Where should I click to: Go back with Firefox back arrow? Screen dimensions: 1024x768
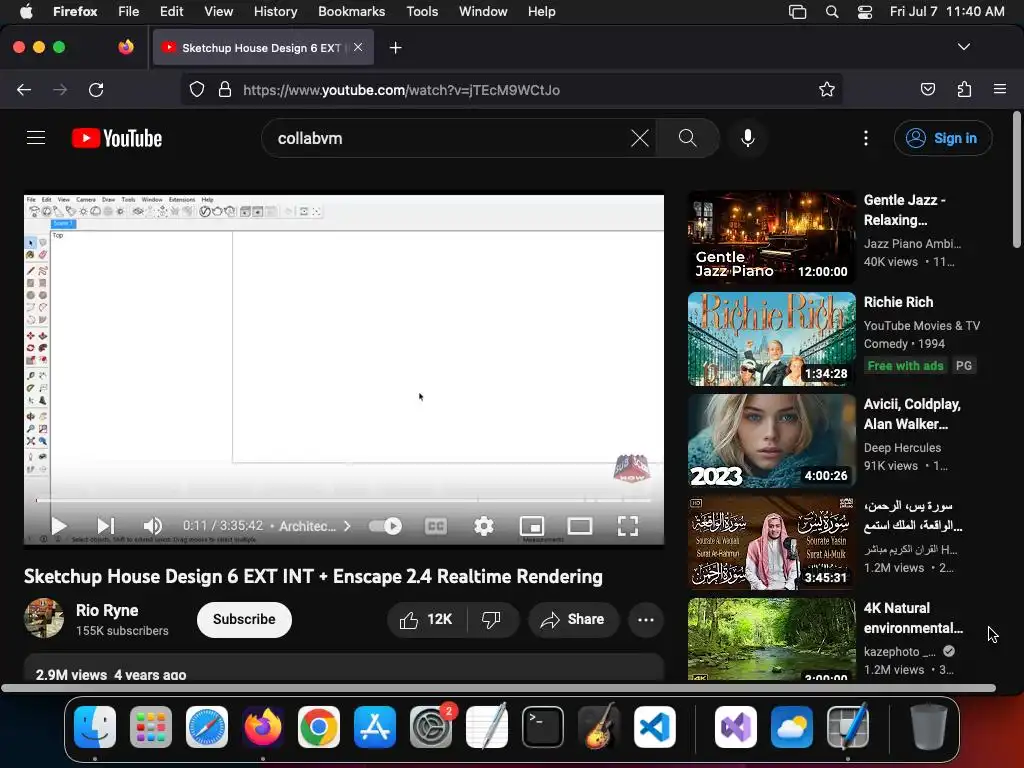[24, 89]
